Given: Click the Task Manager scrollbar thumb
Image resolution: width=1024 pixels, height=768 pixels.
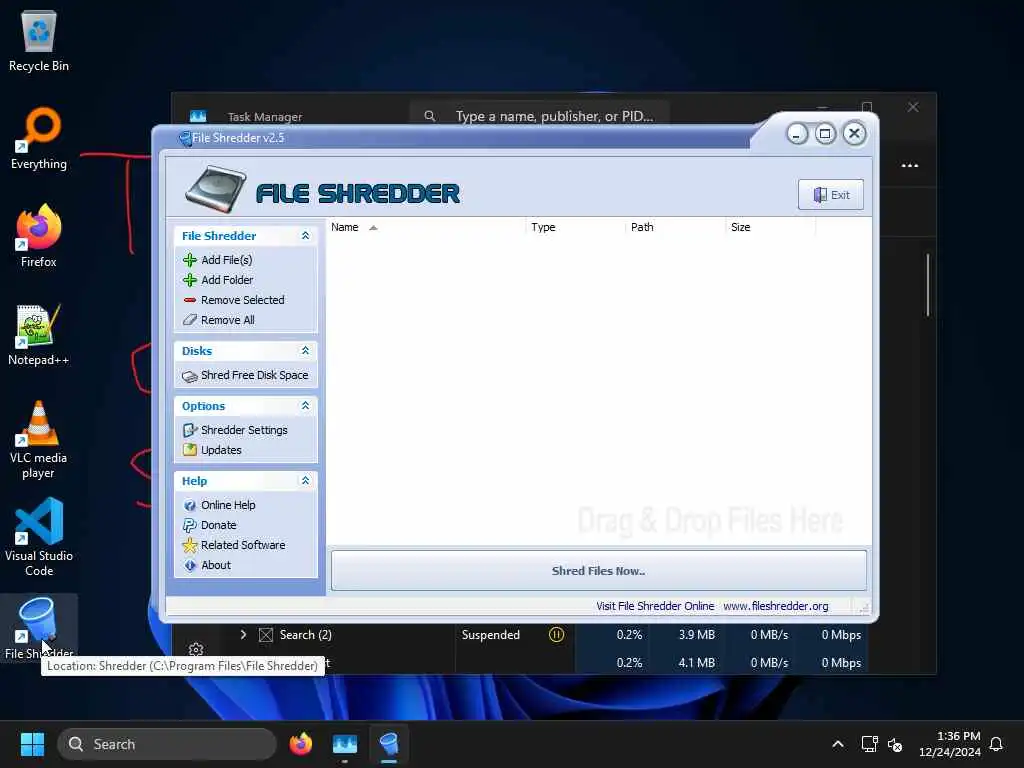Looking at the screenshot, I should pos(927,285).
